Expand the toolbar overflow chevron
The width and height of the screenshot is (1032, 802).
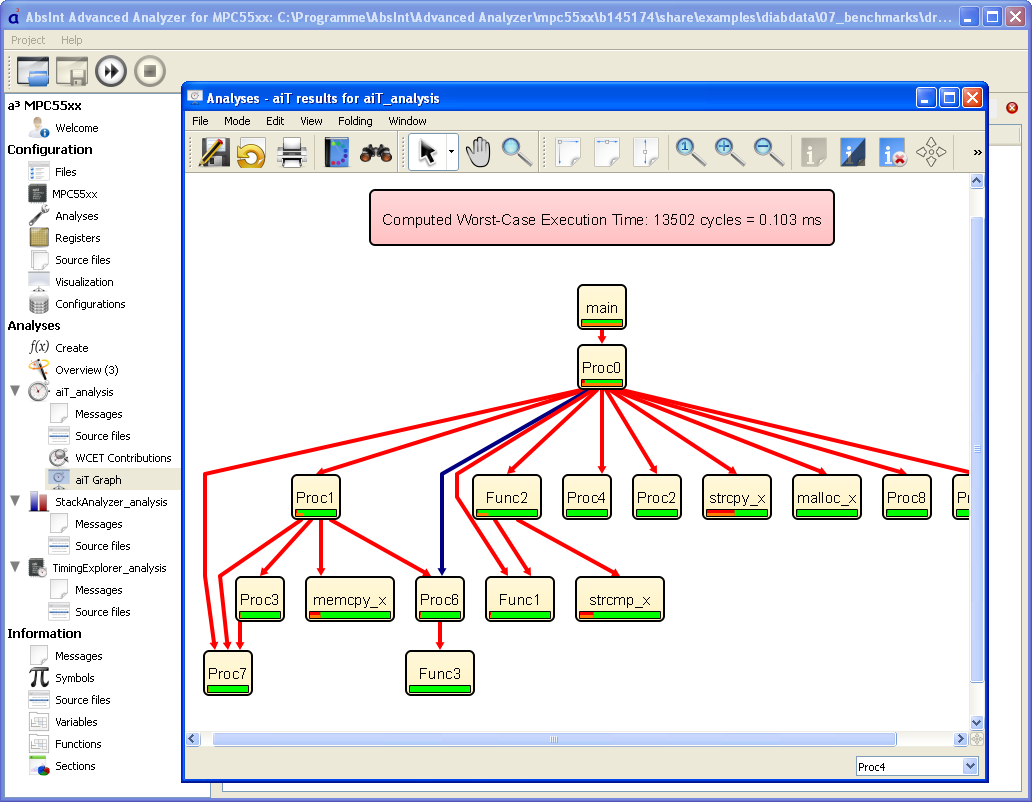coord(977,153)
